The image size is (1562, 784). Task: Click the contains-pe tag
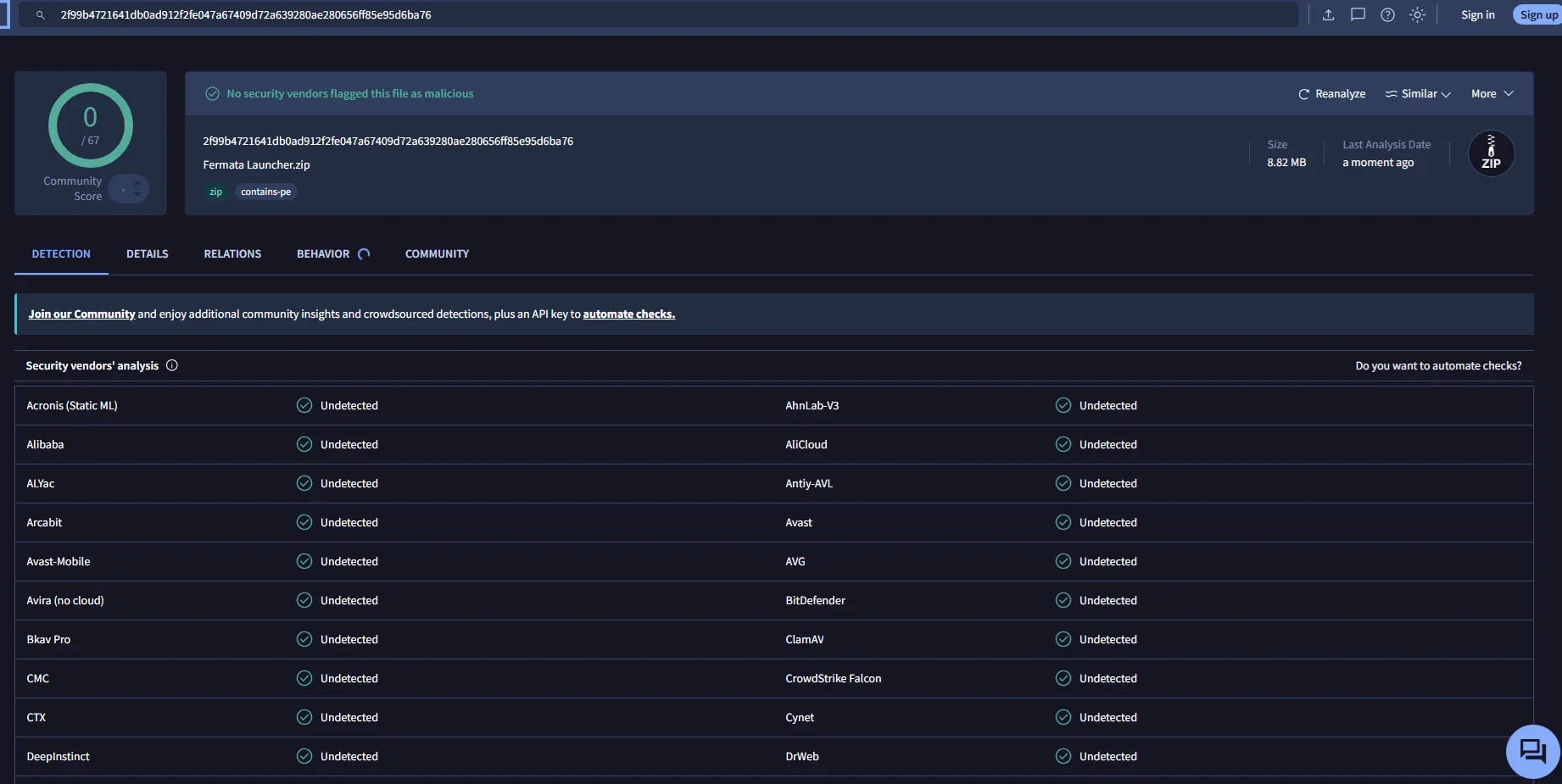pyautogui.click(x=265, y=192)
